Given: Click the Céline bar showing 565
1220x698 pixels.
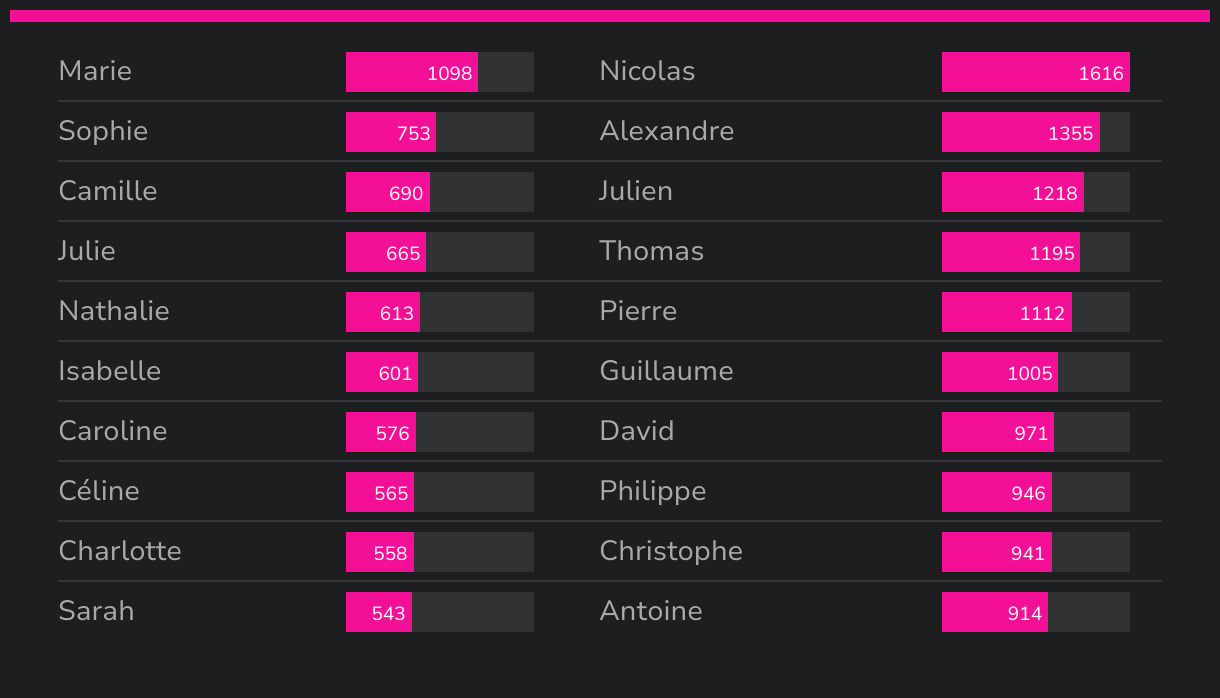Looking at the screenshot, I should [380, 492].
